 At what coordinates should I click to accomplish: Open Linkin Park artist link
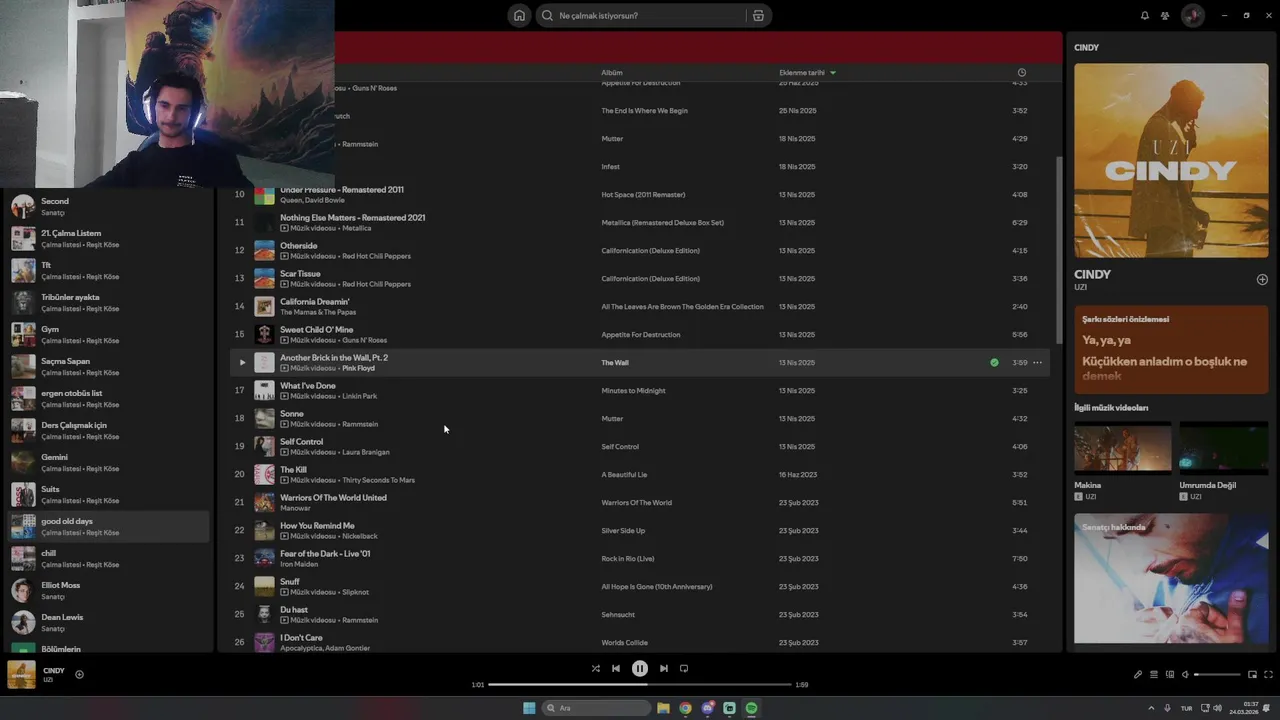click(359, 396)
